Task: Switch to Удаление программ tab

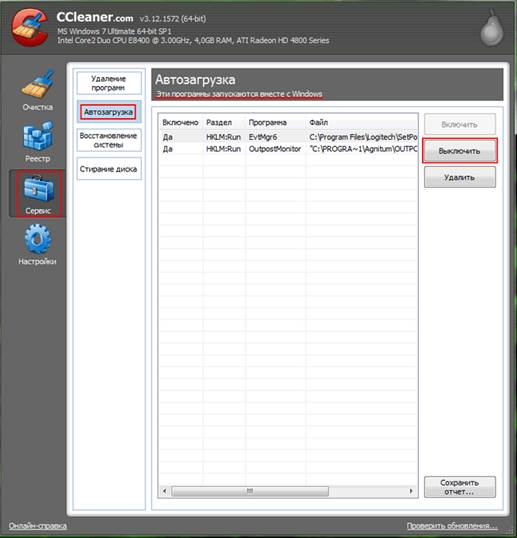Action: (x=109, y=83)
